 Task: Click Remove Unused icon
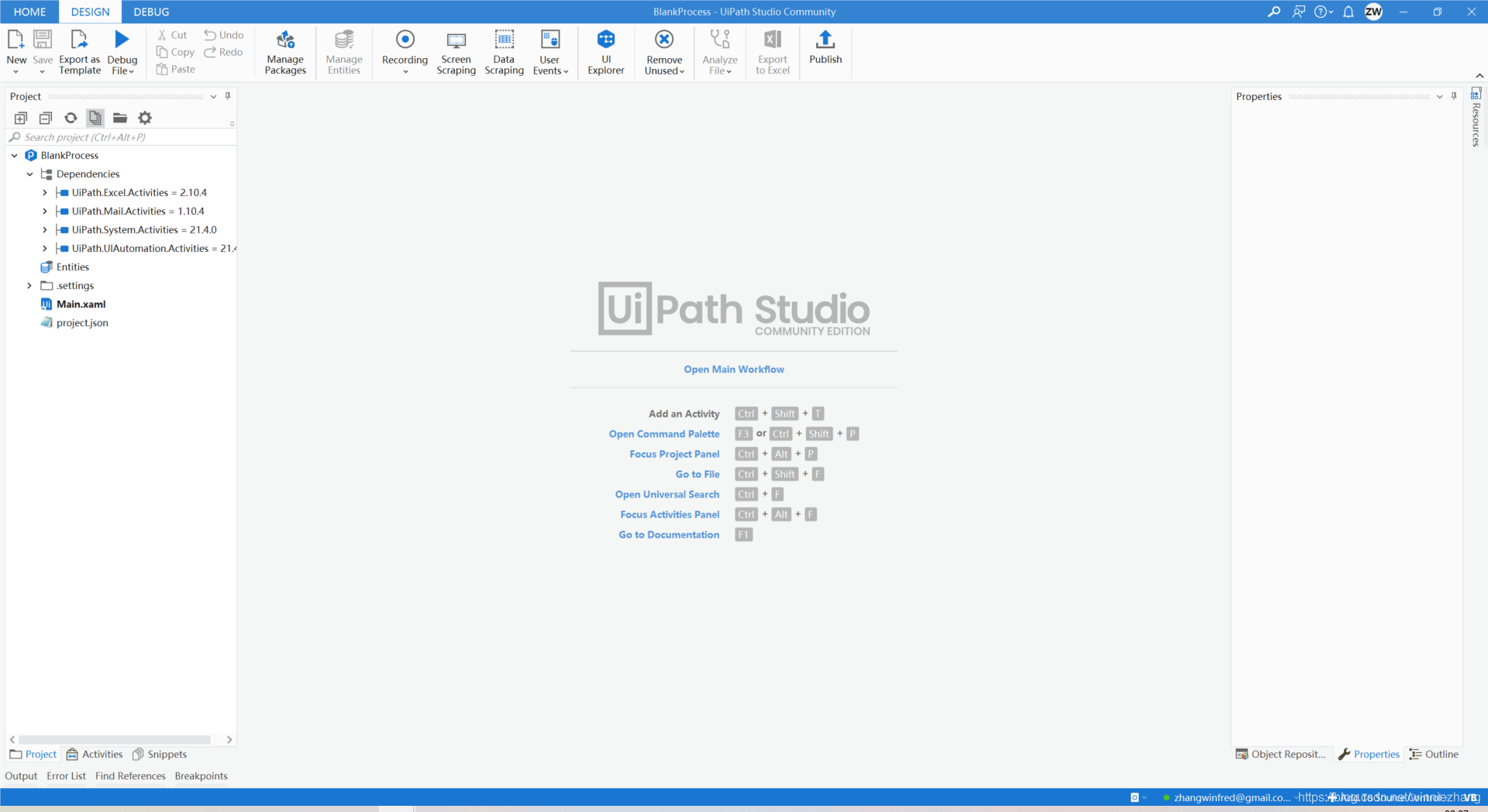coord(664,40)
